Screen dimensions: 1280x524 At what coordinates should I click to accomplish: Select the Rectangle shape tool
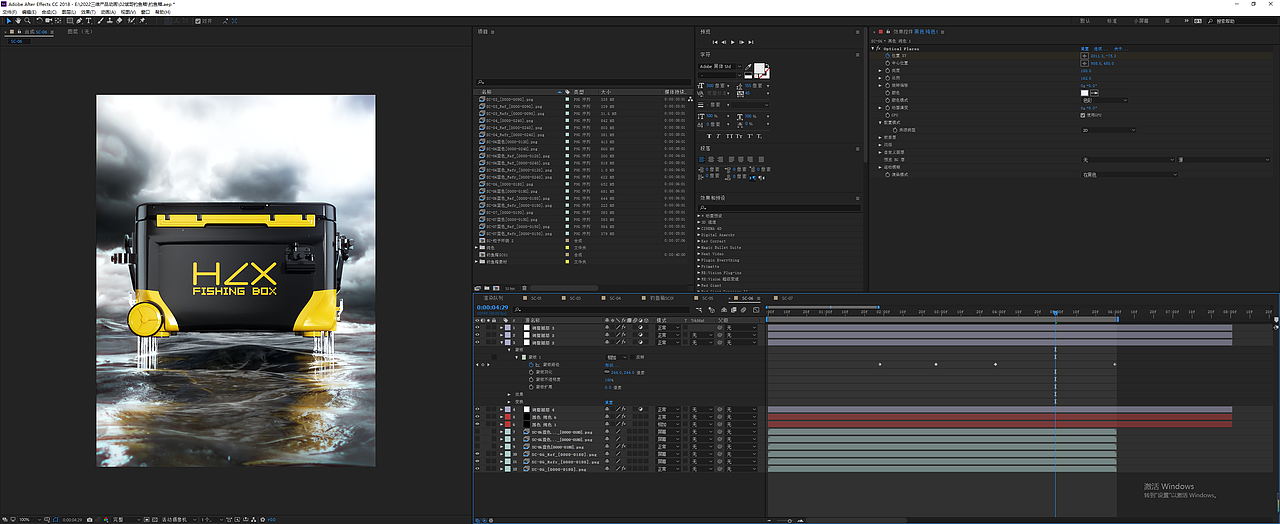[x=70, y=21]
